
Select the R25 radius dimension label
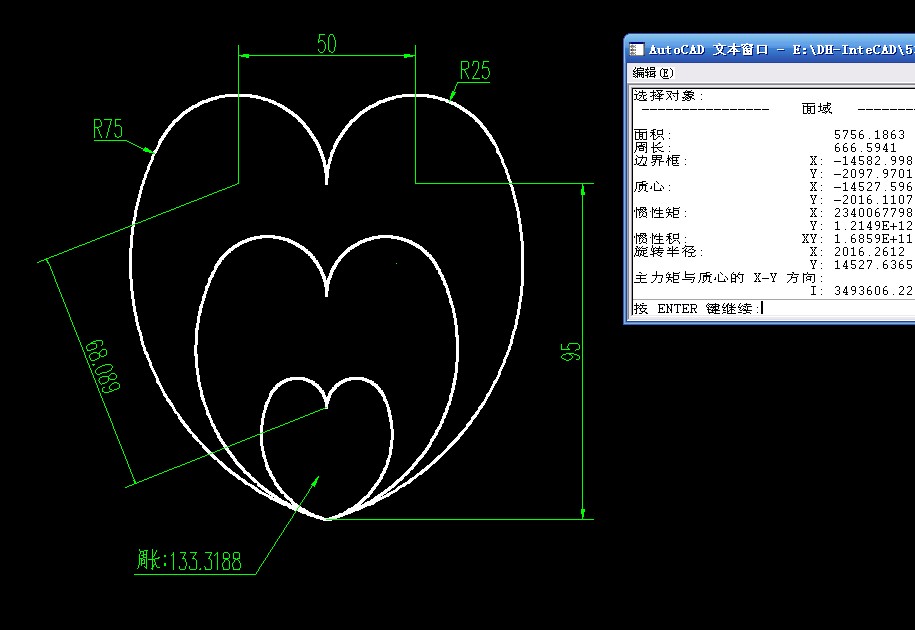click(x=475, y=71)
